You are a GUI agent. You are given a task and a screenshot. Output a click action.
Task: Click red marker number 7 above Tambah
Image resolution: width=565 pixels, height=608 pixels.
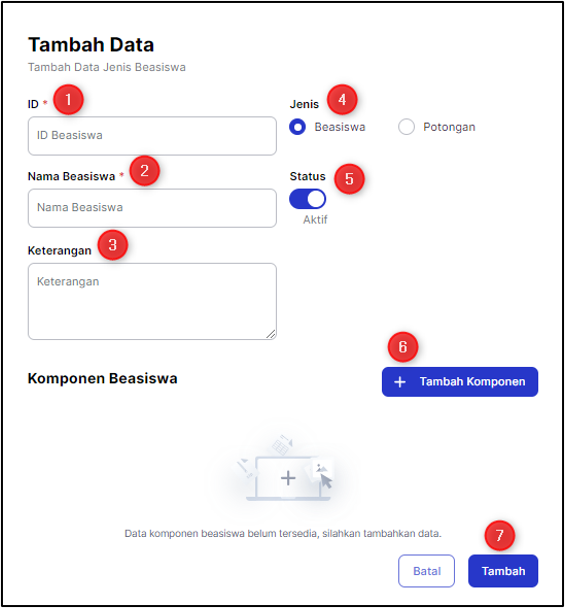pos(499,535)
